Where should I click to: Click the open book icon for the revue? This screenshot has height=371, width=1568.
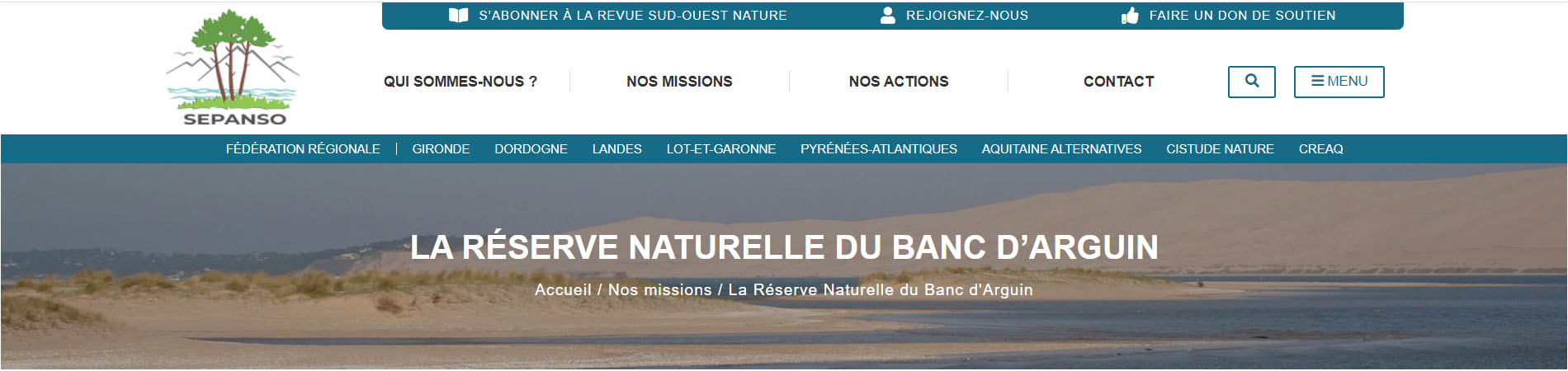click(x=459, y=16)
